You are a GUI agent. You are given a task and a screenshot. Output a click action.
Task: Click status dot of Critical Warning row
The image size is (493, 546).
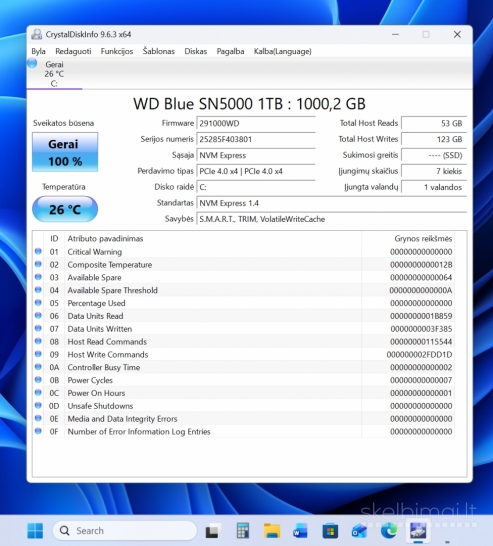point(38,251)
